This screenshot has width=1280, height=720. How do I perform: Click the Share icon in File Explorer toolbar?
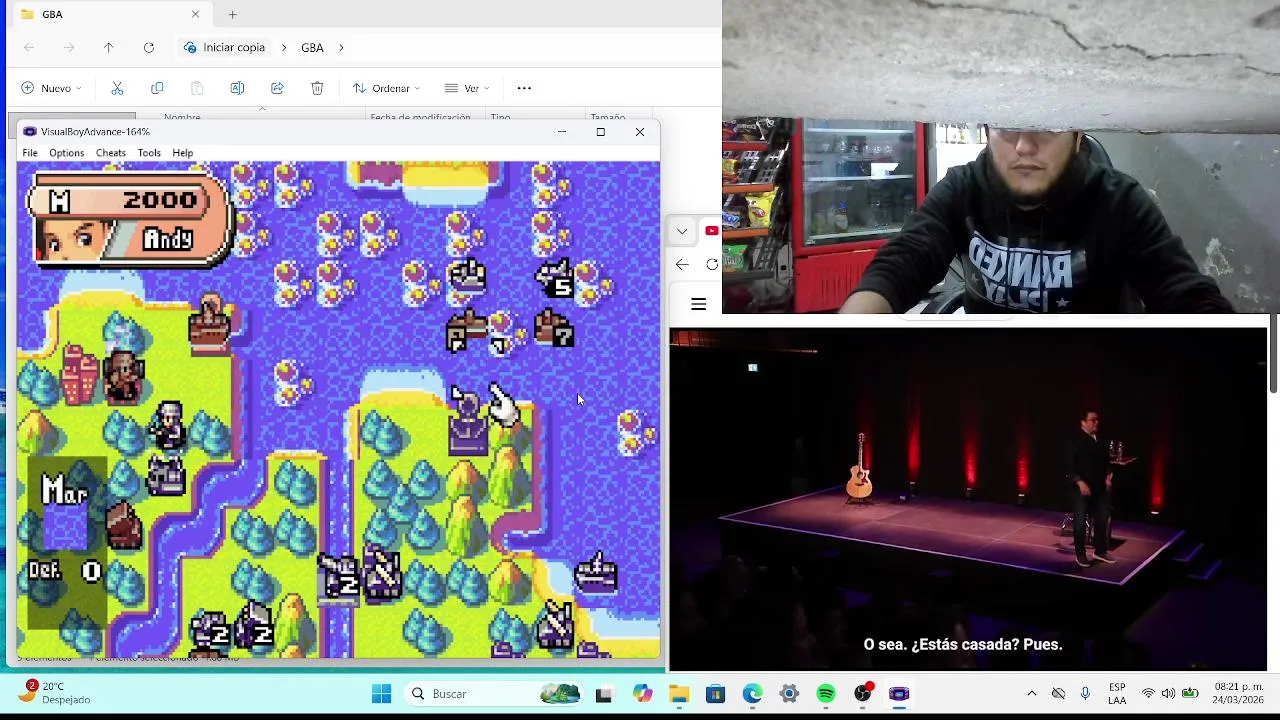pos(277,88)
